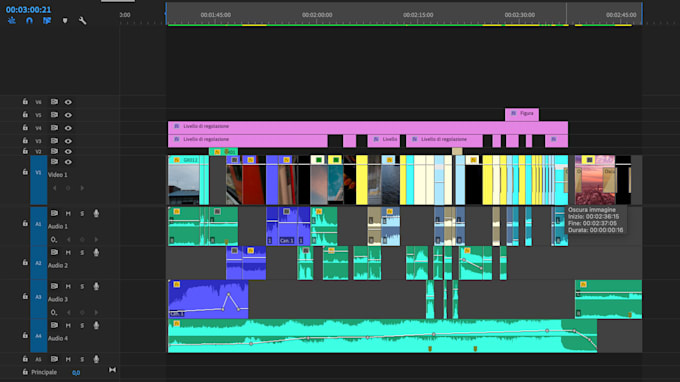The width and height of the screenshot is (680, 382).
Task: Solo the Audio 4 track
Action: 82,325
